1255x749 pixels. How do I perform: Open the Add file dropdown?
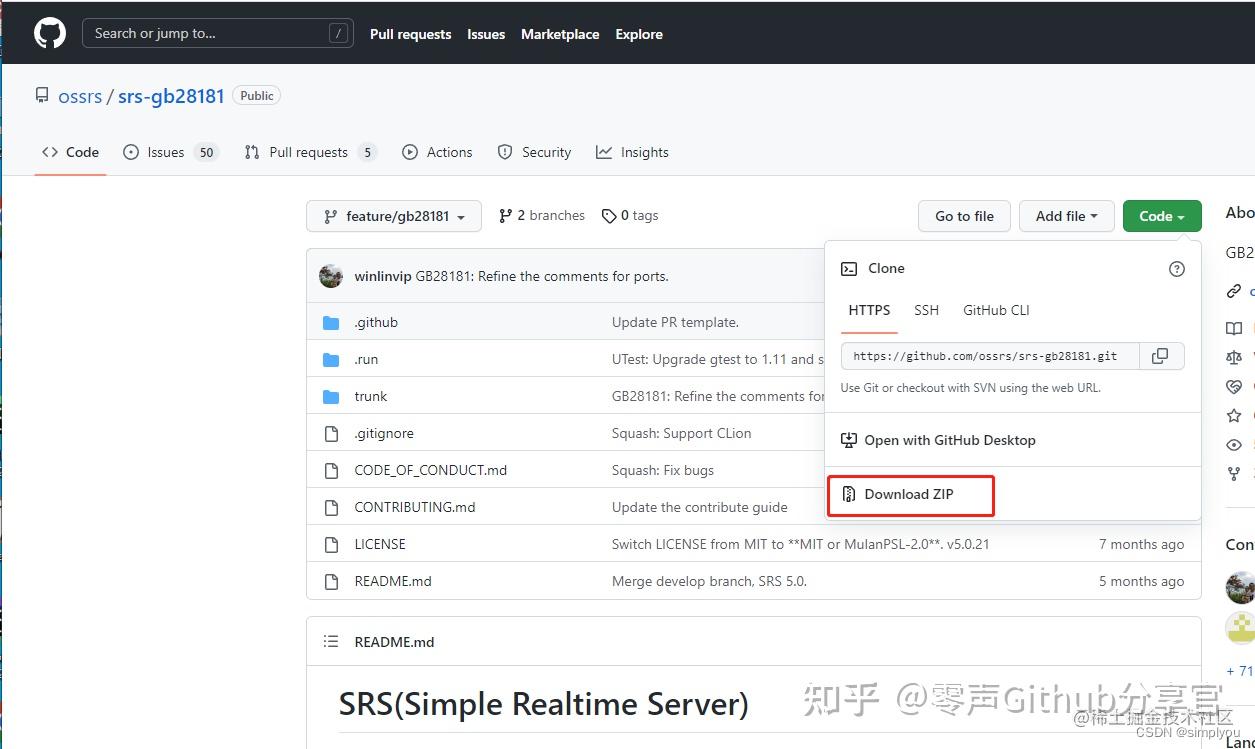(x=1066, y=216)
